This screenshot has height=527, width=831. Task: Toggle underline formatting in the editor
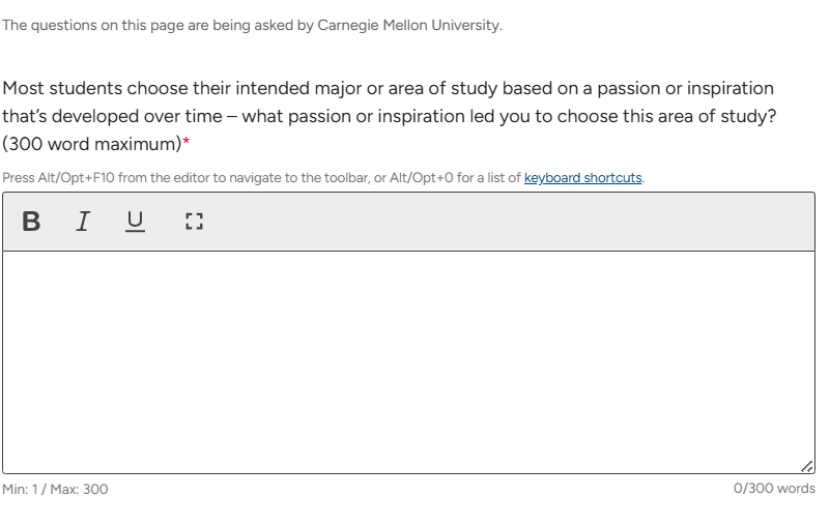[x=134, y=221]
